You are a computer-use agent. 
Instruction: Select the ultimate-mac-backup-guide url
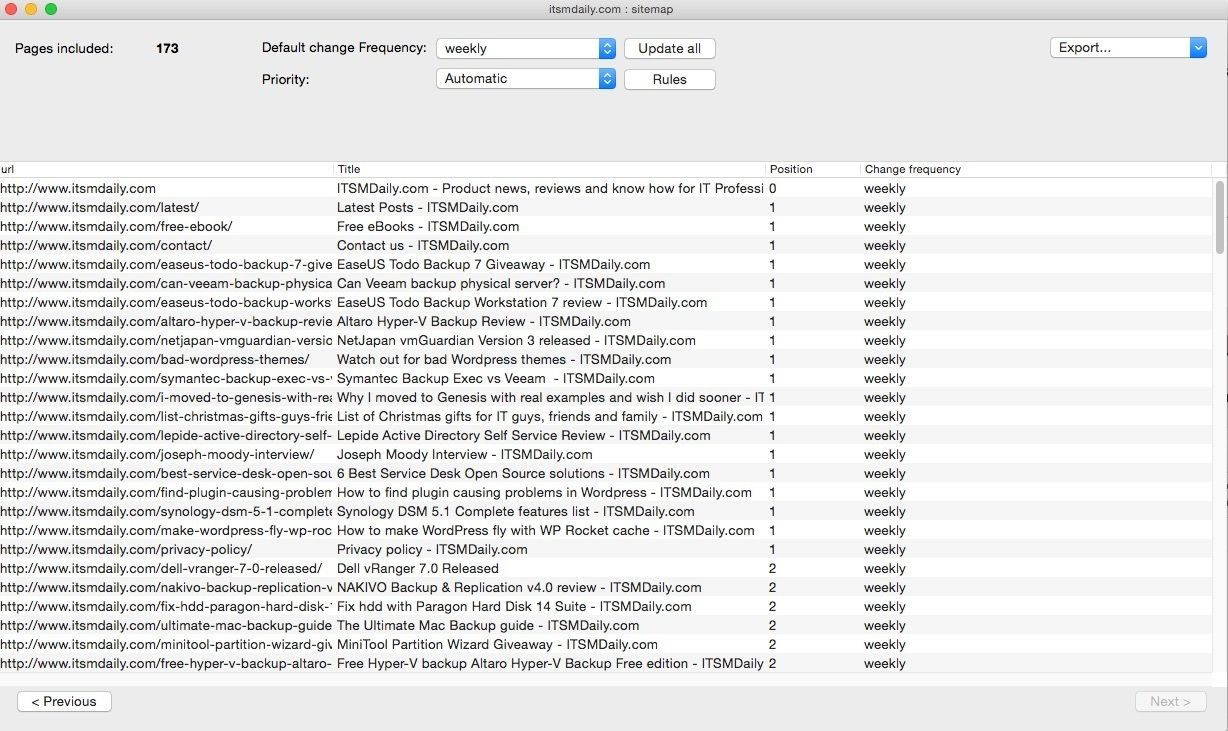(166, 625)
